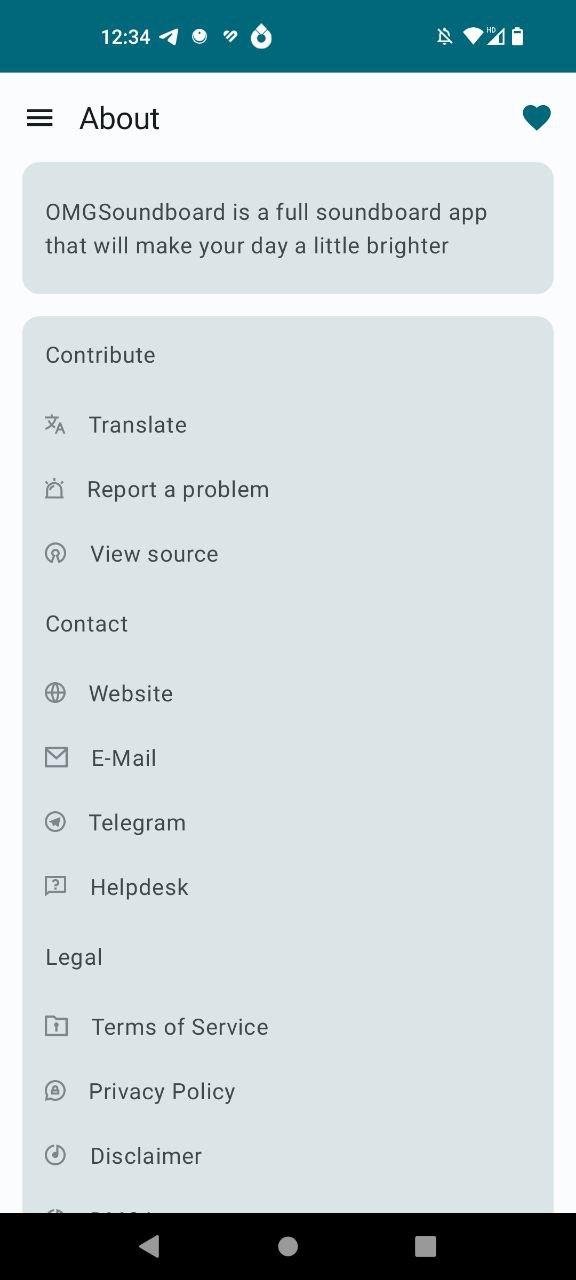This screenshot has height=1280, width=576.
Task: Click the Disclaimer clock icon
Action: click(x=55, y=1155)
